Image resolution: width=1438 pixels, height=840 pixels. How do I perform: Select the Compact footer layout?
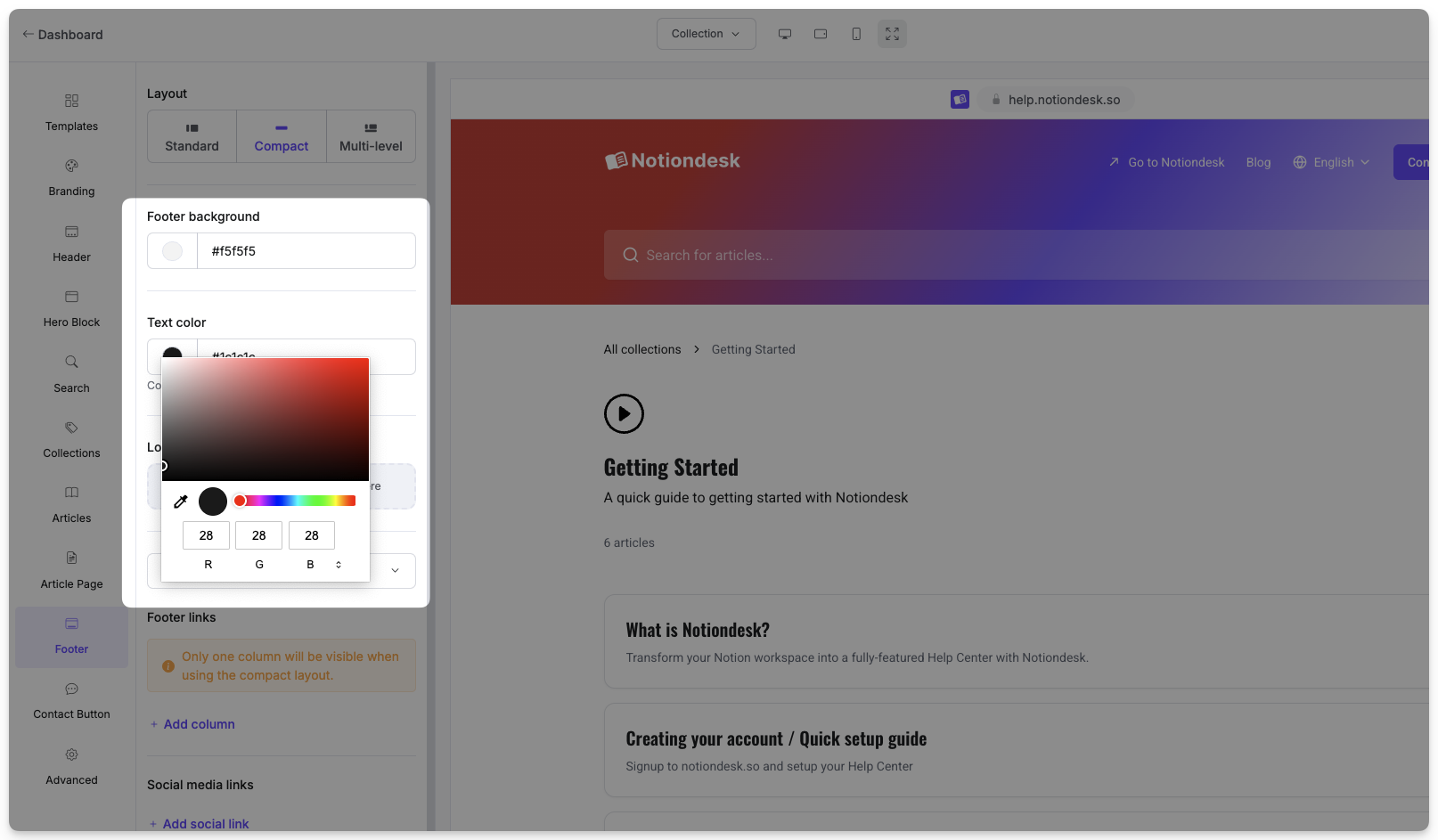282,136
